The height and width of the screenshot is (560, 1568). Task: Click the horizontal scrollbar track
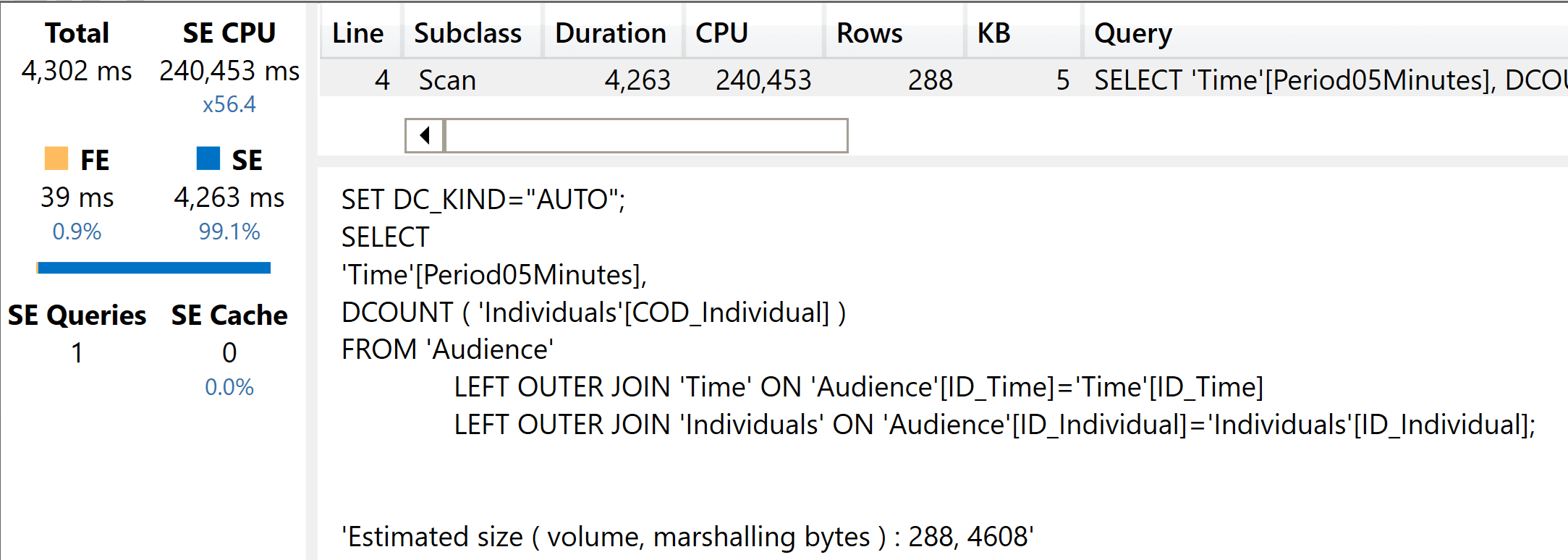(645, 135)
